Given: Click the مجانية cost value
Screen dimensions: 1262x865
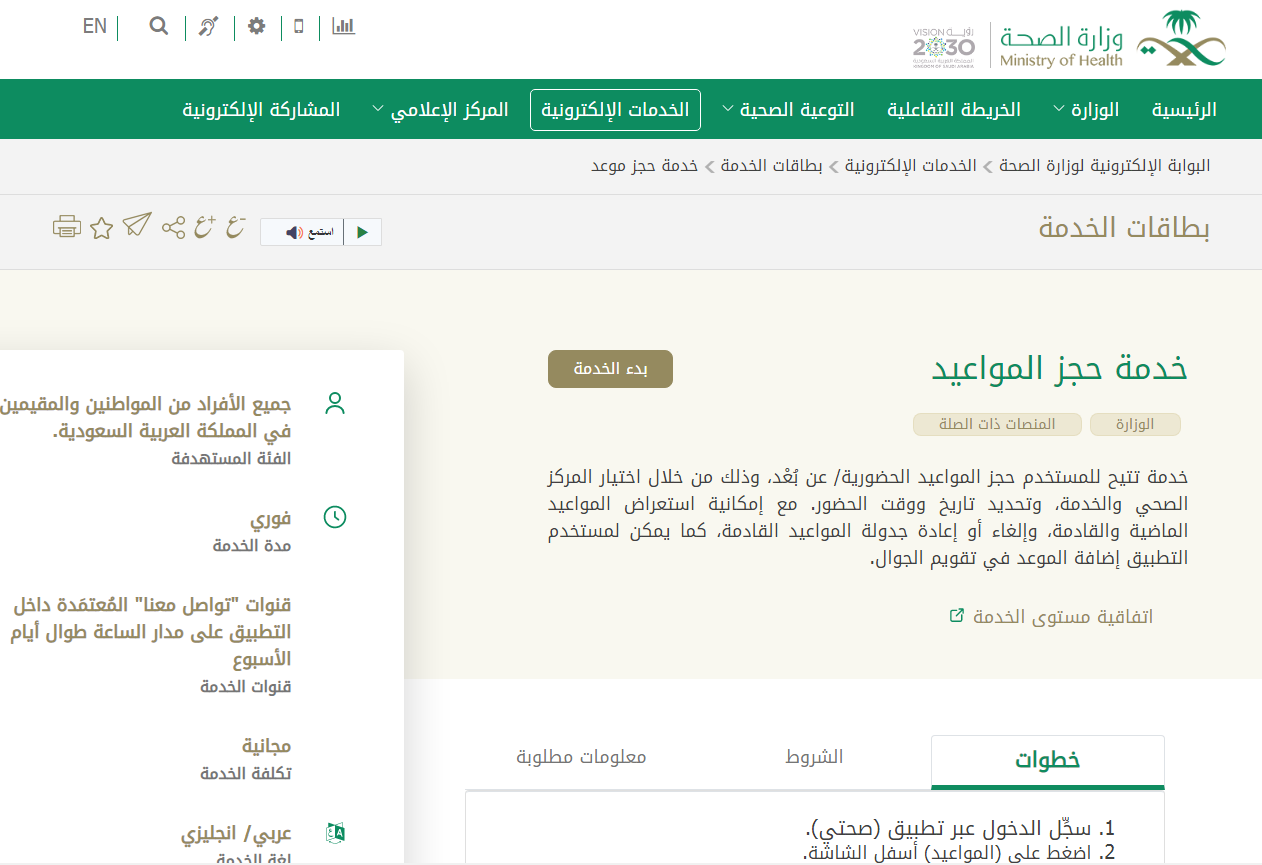Looking at the screenshot, I should pos(267,746).
